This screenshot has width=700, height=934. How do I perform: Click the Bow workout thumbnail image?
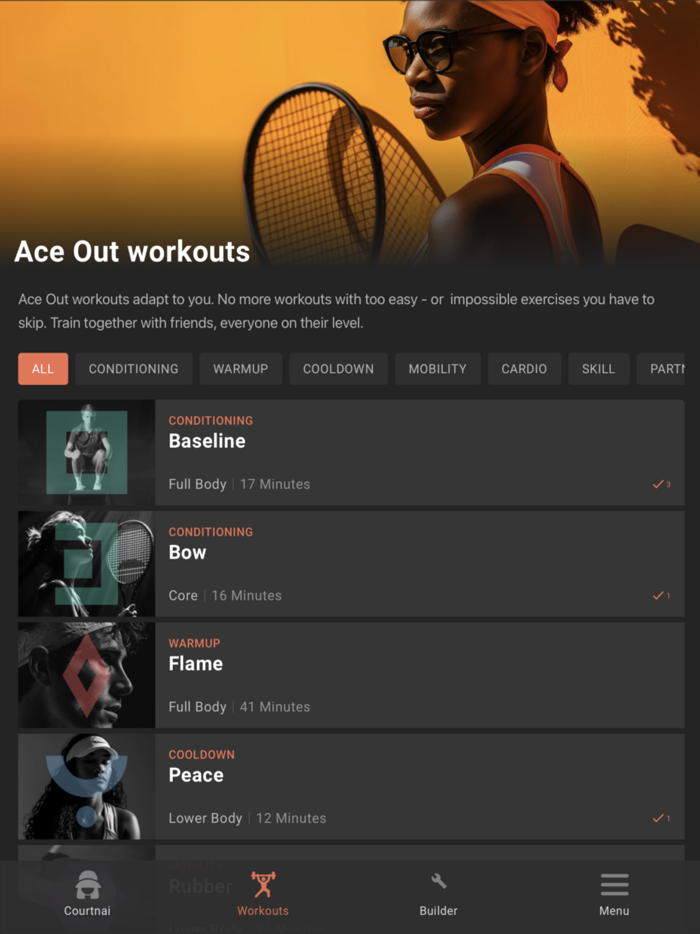pos(85,562)
